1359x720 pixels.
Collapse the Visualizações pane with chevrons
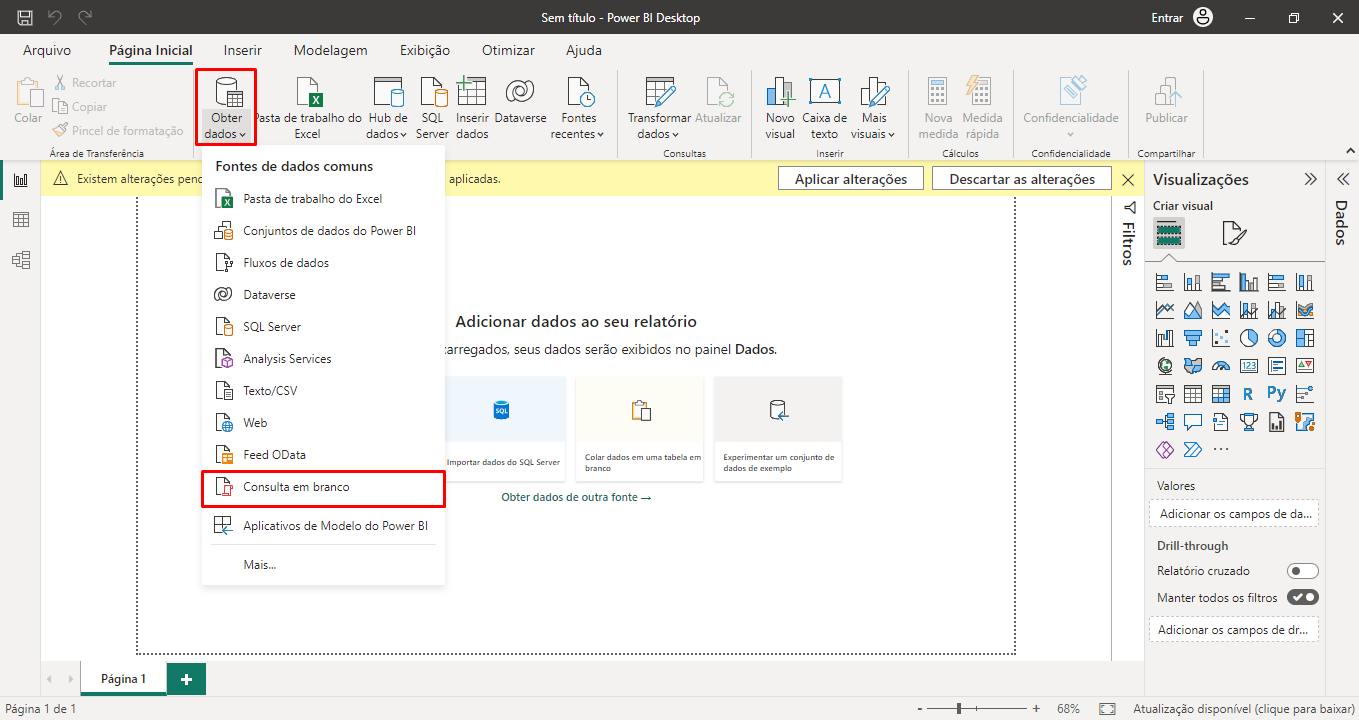(x=1310, y=180)
